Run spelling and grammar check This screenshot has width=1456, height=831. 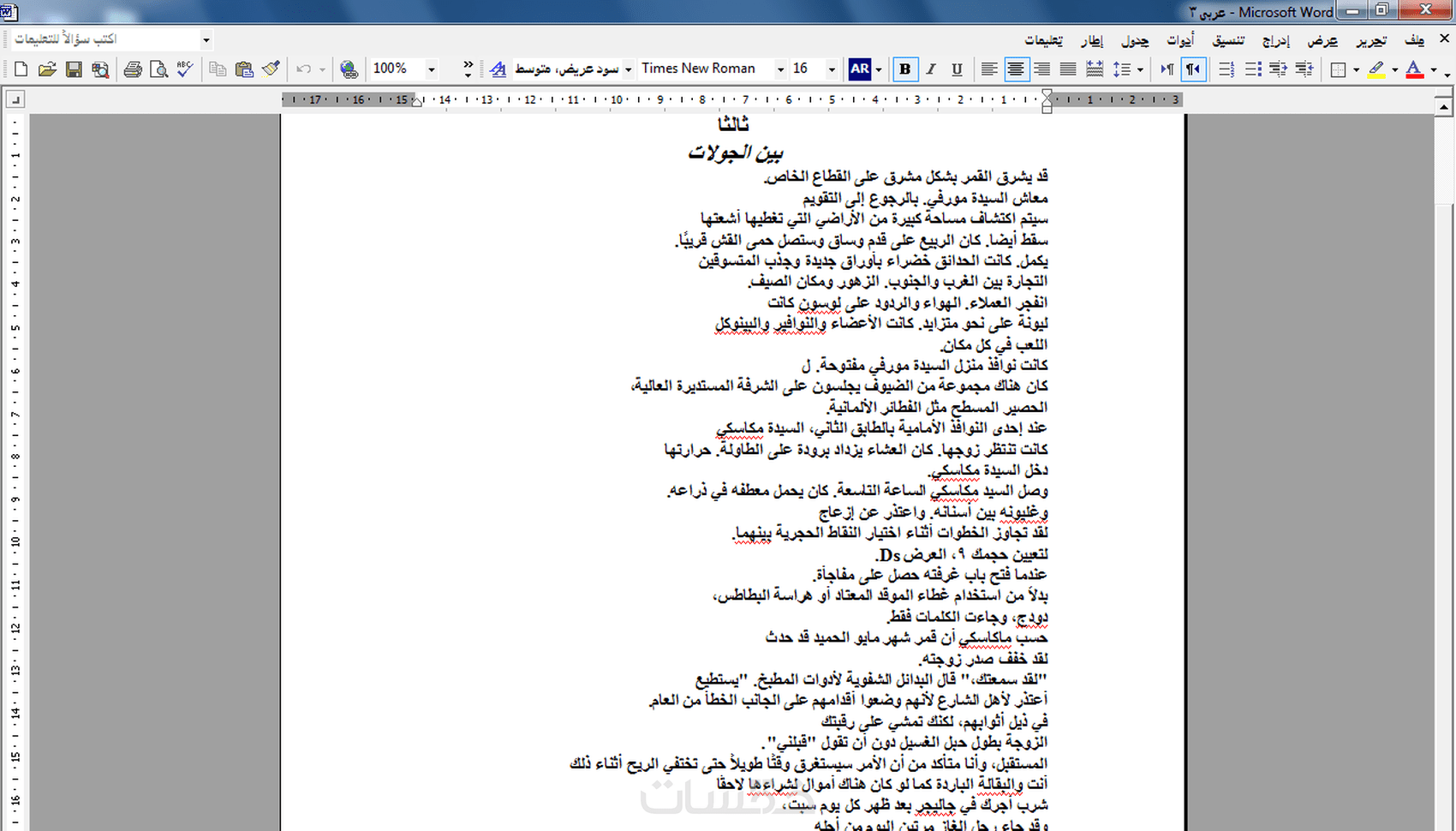(x=185, y=69)
